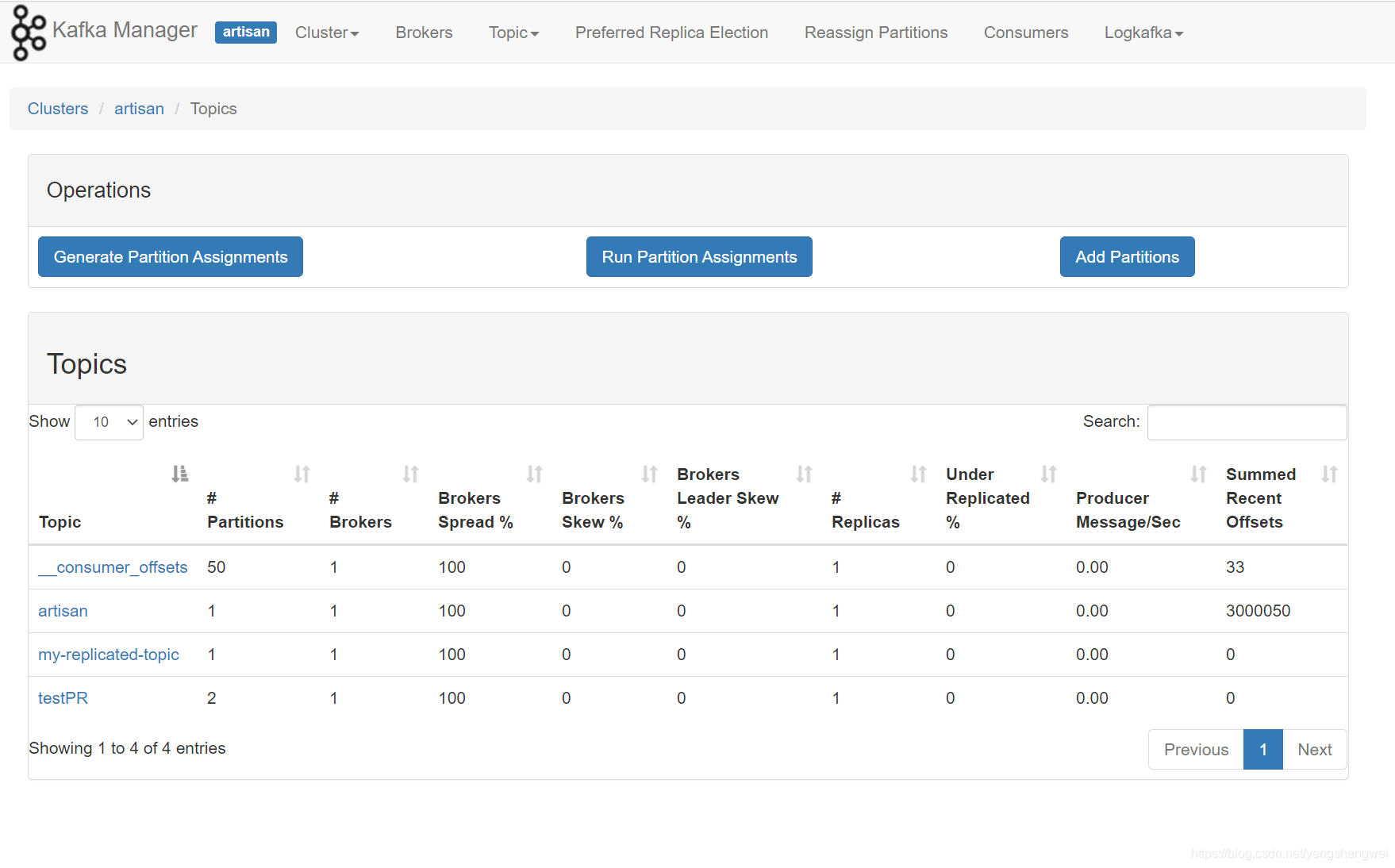Click the artisan cluster badge
The image size is (1395, 868).
(x=246, y=32)
